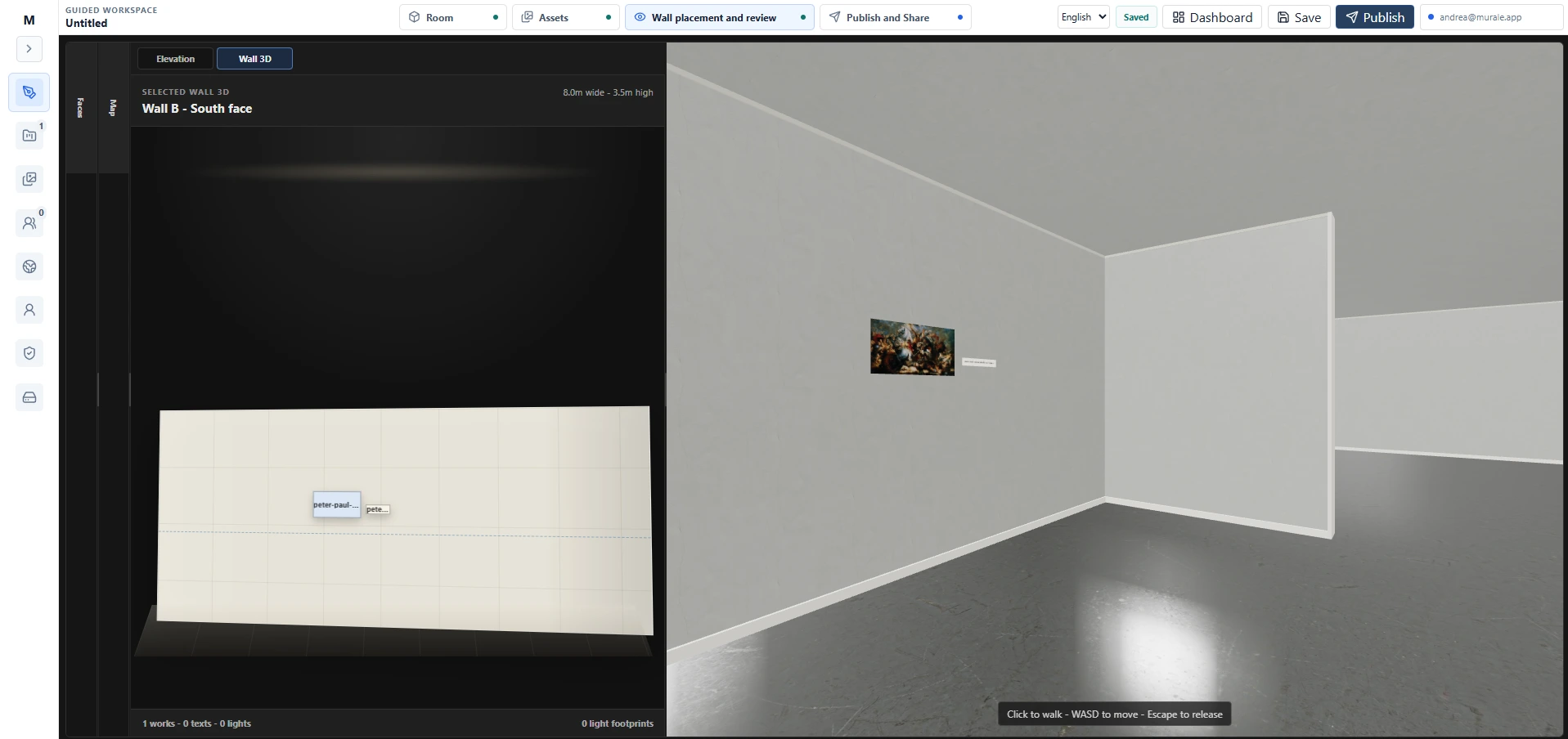
Task: Click the 'Click to walk' hint overlay
Action: 1114,714
